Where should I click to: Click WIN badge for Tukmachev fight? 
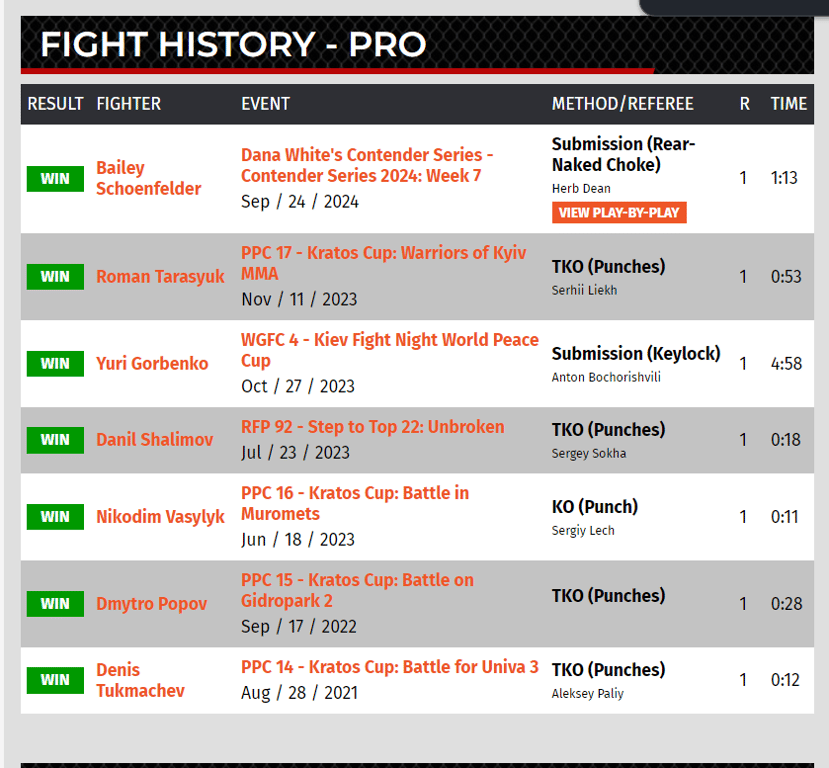(x=55, y=680)
